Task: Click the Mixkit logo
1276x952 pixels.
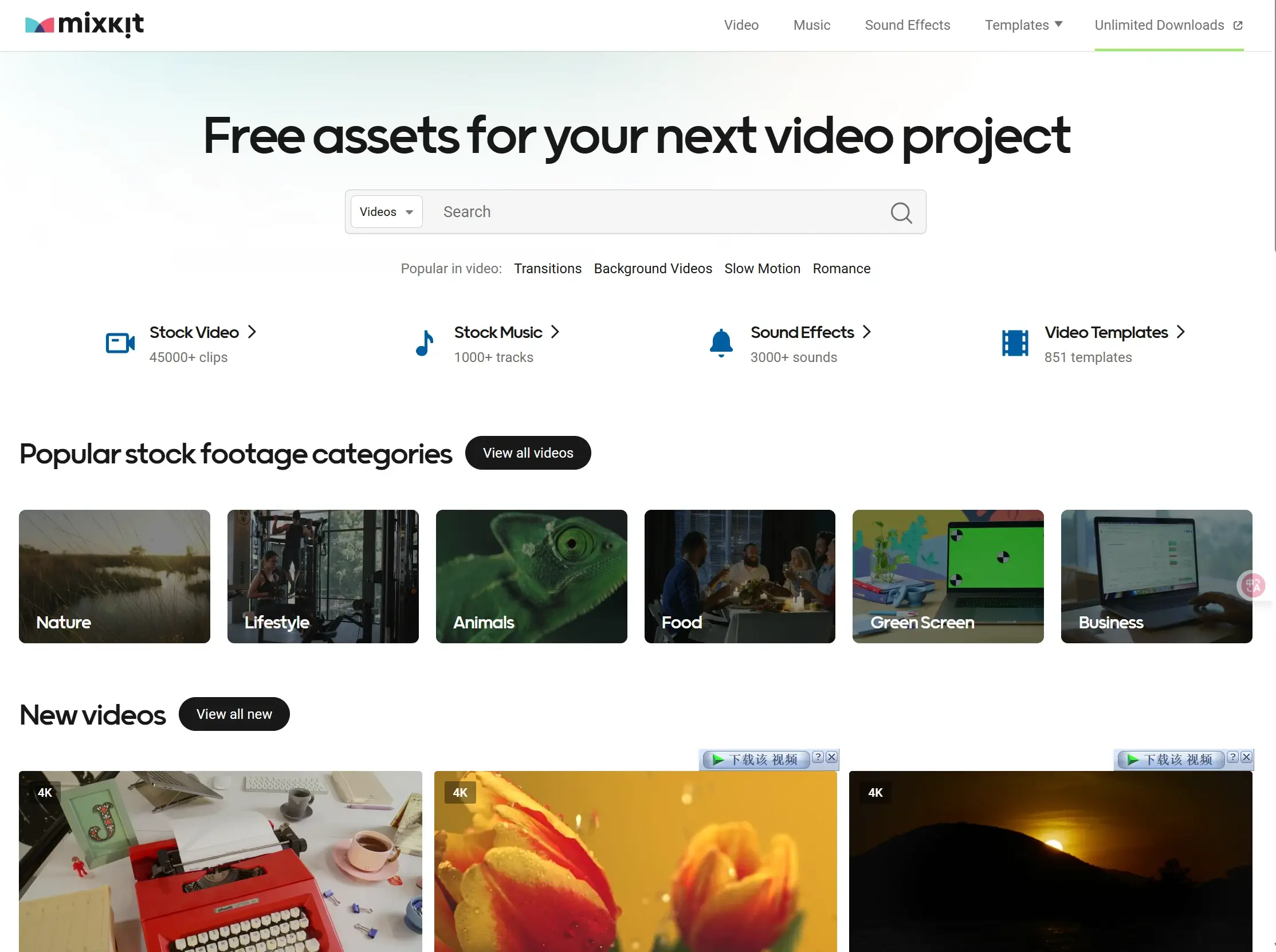Action: pos(85,24)
